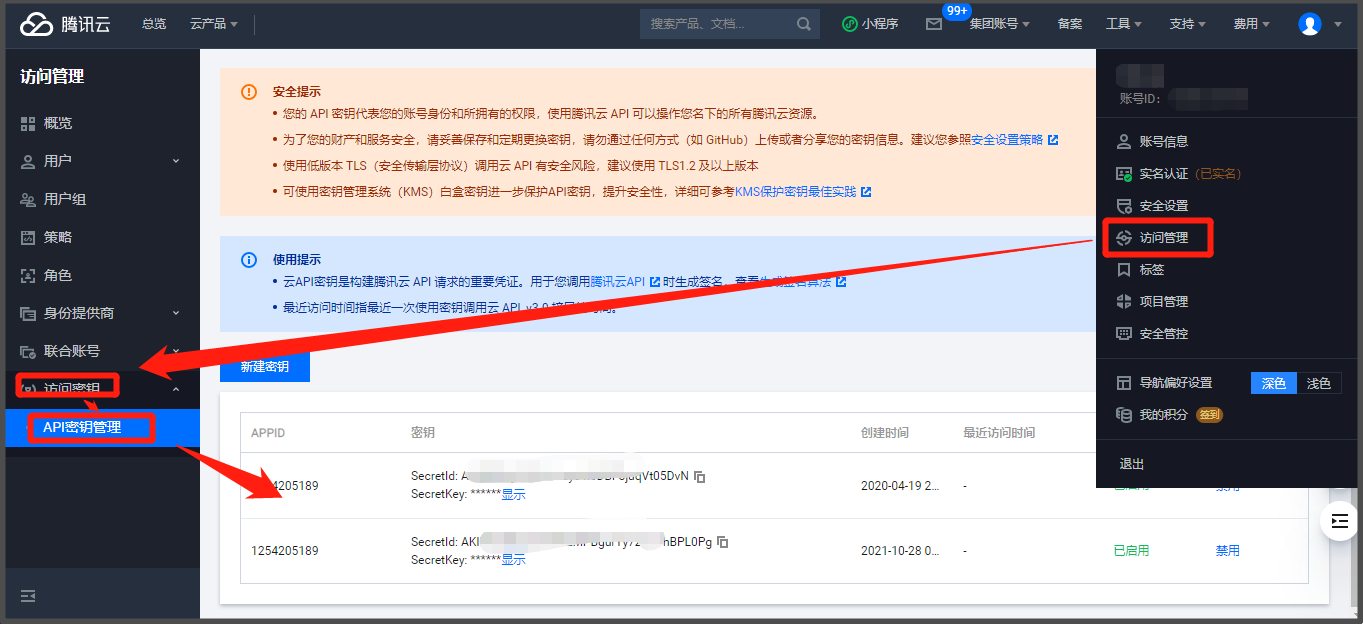Open 备案 in top navigation
The height and width of the screenshot is (624, 1363).
tap(1069, 24)
